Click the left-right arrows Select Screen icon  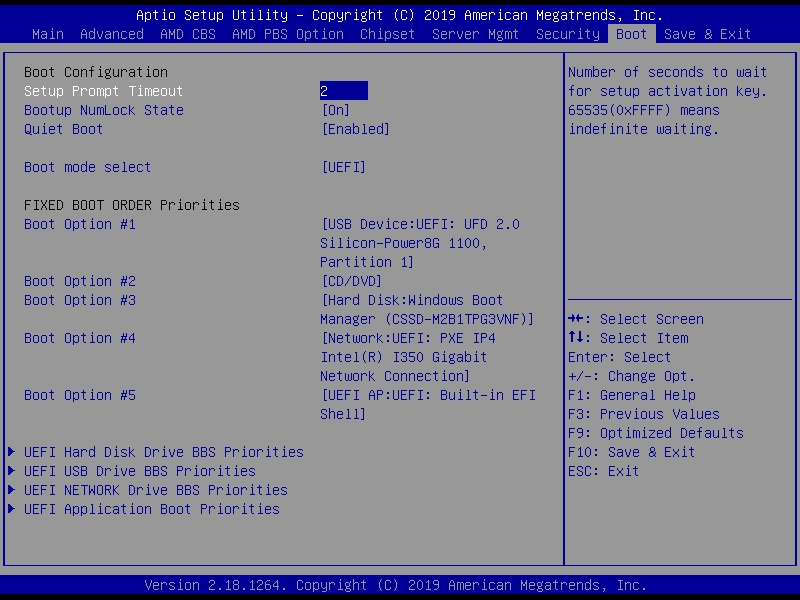(576, 319)
